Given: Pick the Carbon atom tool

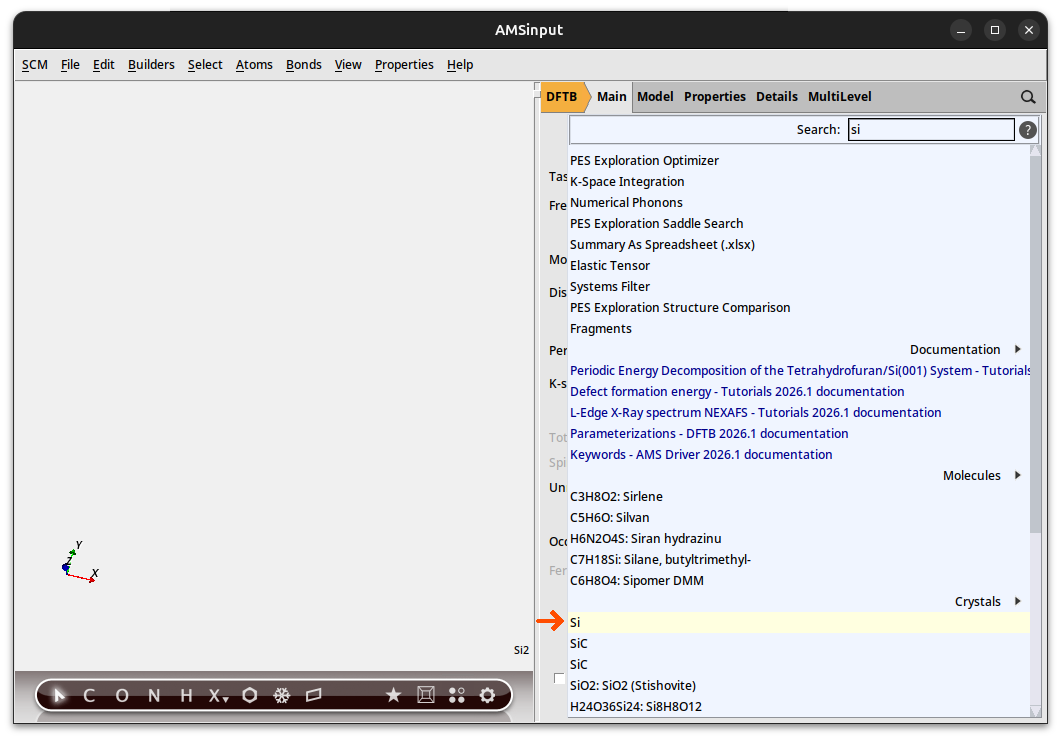Looking at the screenshot, I should [x=89, y=696].
